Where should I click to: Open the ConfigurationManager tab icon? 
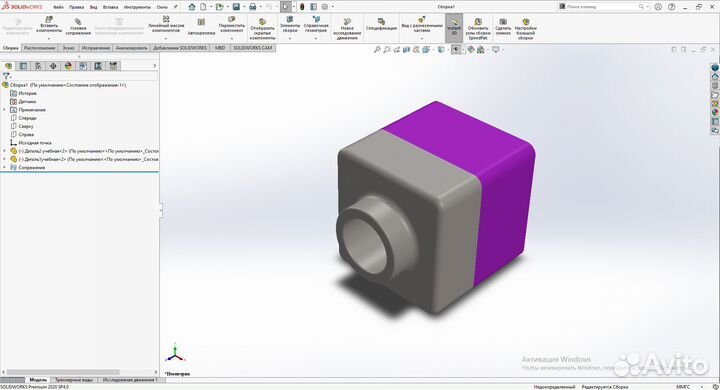click(38, 66)
